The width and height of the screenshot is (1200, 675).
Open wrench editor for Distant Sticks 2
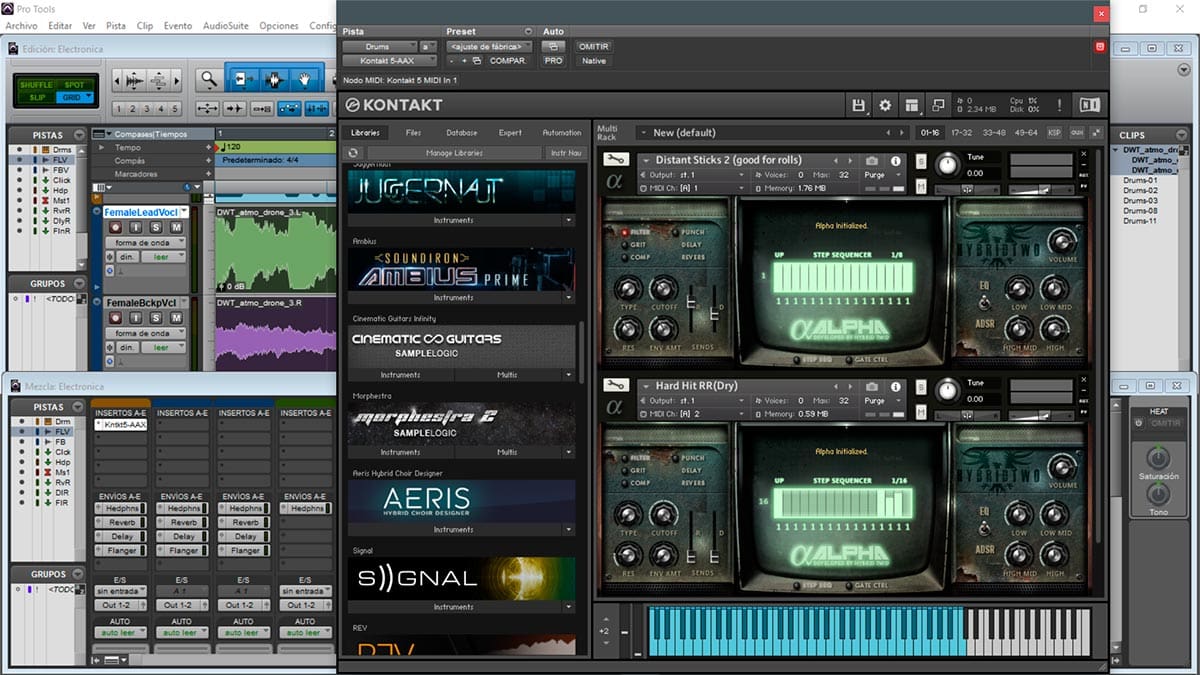(616, 160)
